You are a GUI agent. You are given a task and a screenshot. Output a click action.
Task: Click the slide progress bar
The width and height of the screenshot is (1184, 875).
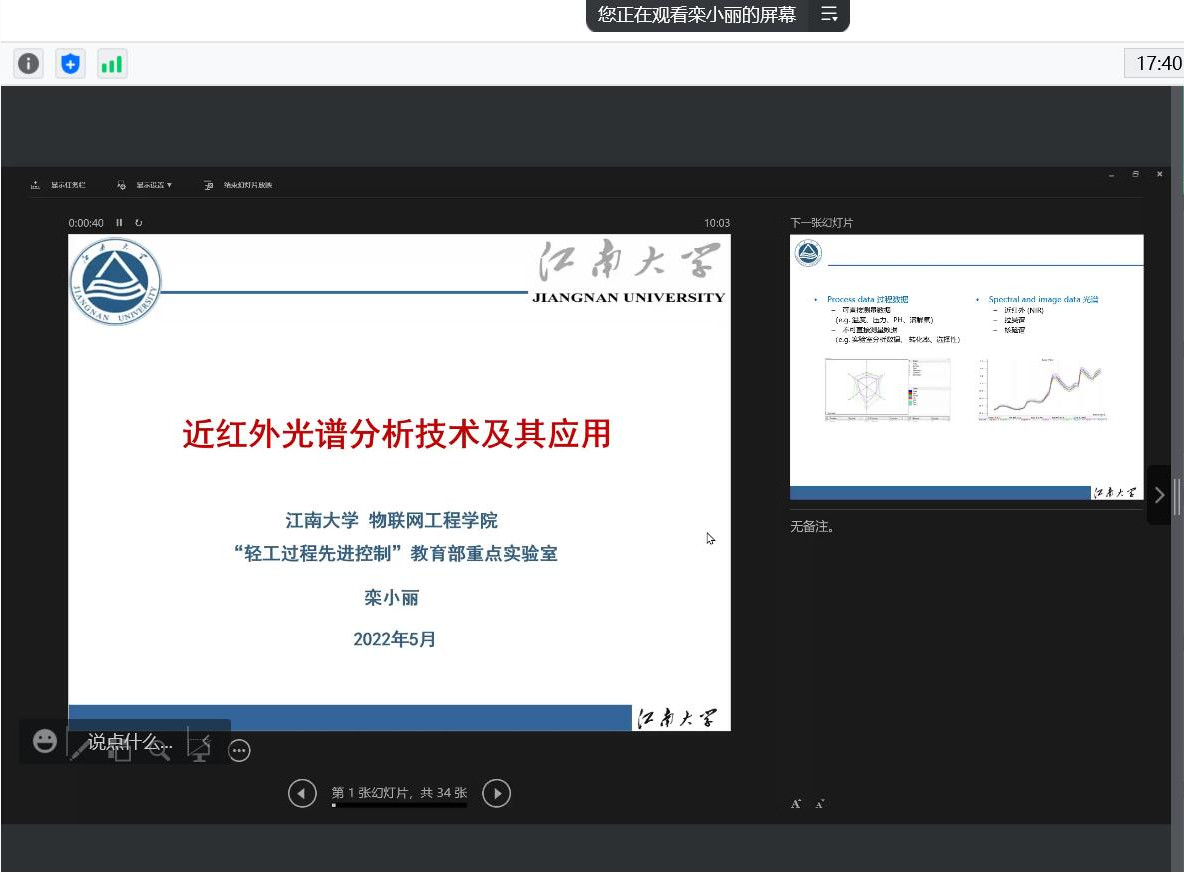pos(399,805)
